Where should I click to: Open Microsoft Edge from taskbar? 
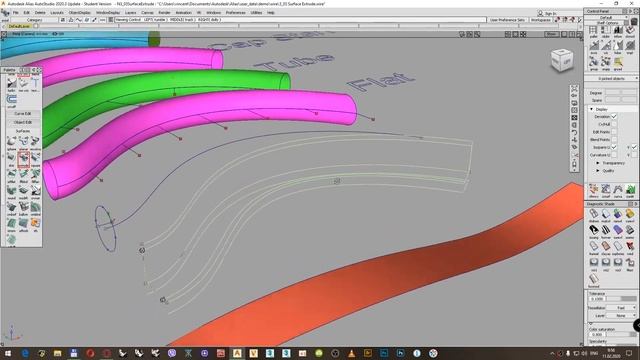coord(25,353)
